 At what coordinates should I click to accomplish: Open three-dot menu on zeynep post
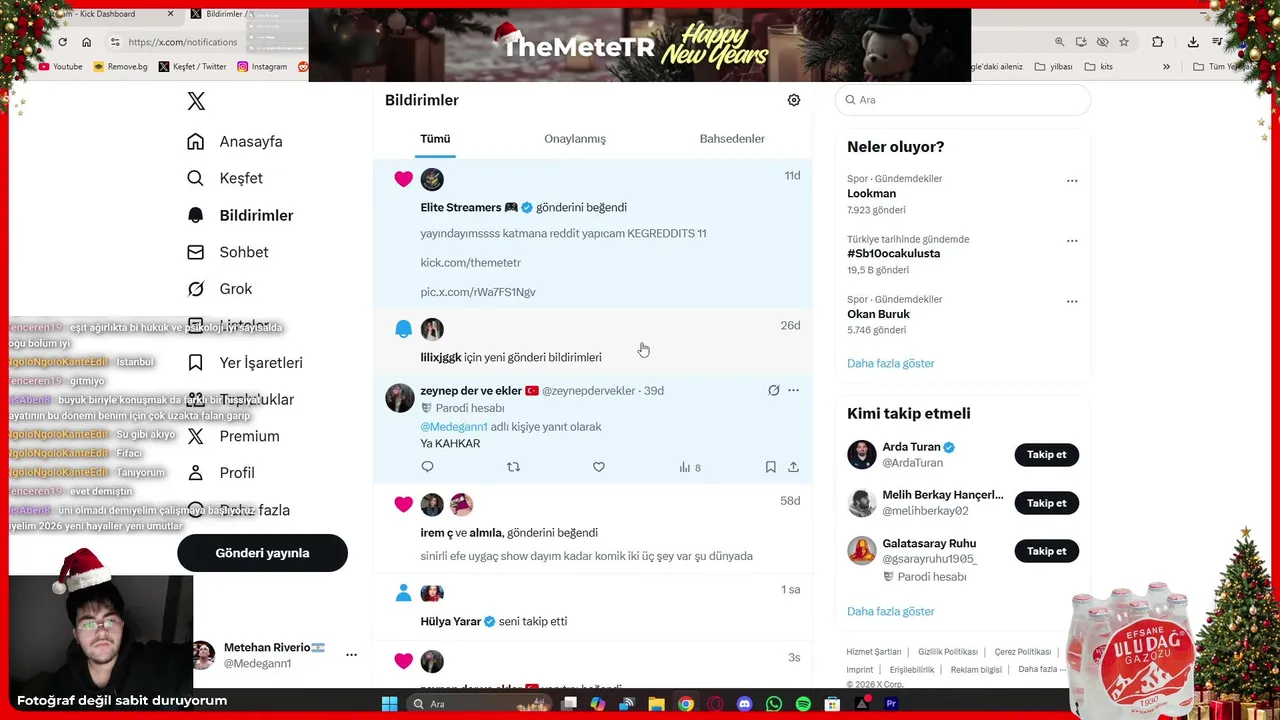pyautogui.click(x=793, y=390)
